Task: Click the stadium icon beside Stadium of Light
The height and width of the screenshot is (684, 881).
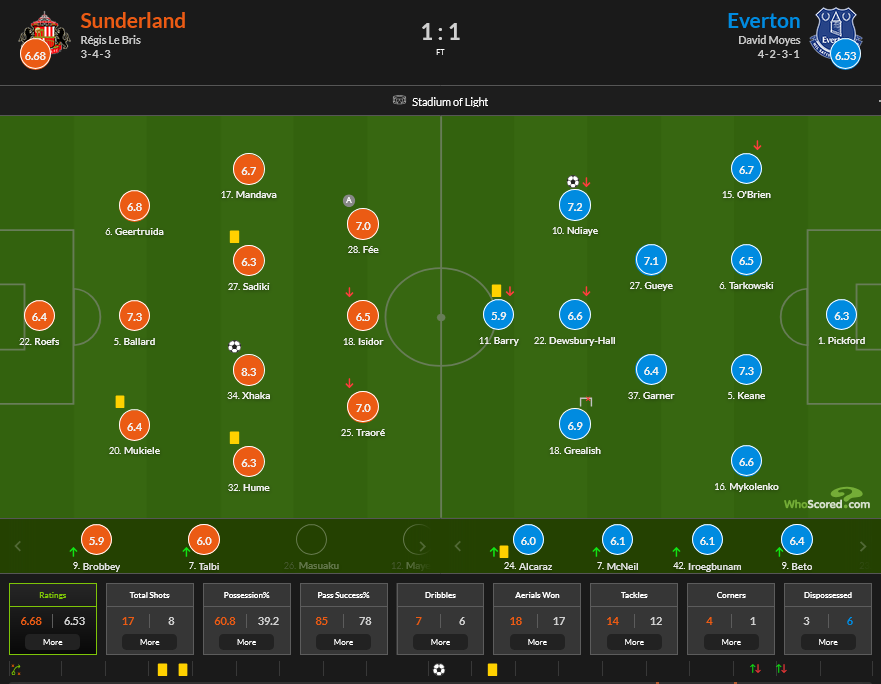Action: [x=400, y=101]
